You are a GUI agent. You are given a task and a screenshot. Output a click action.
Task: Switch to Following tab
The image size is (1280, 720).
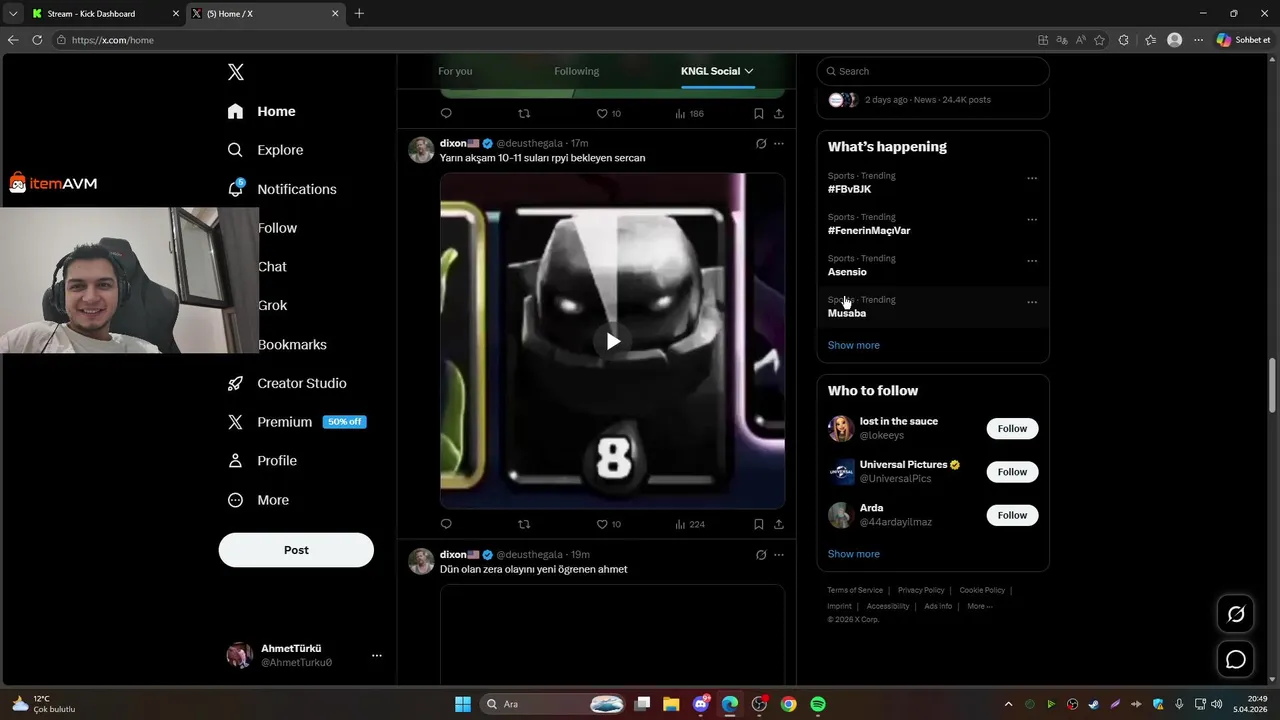(x=577, y=71)
